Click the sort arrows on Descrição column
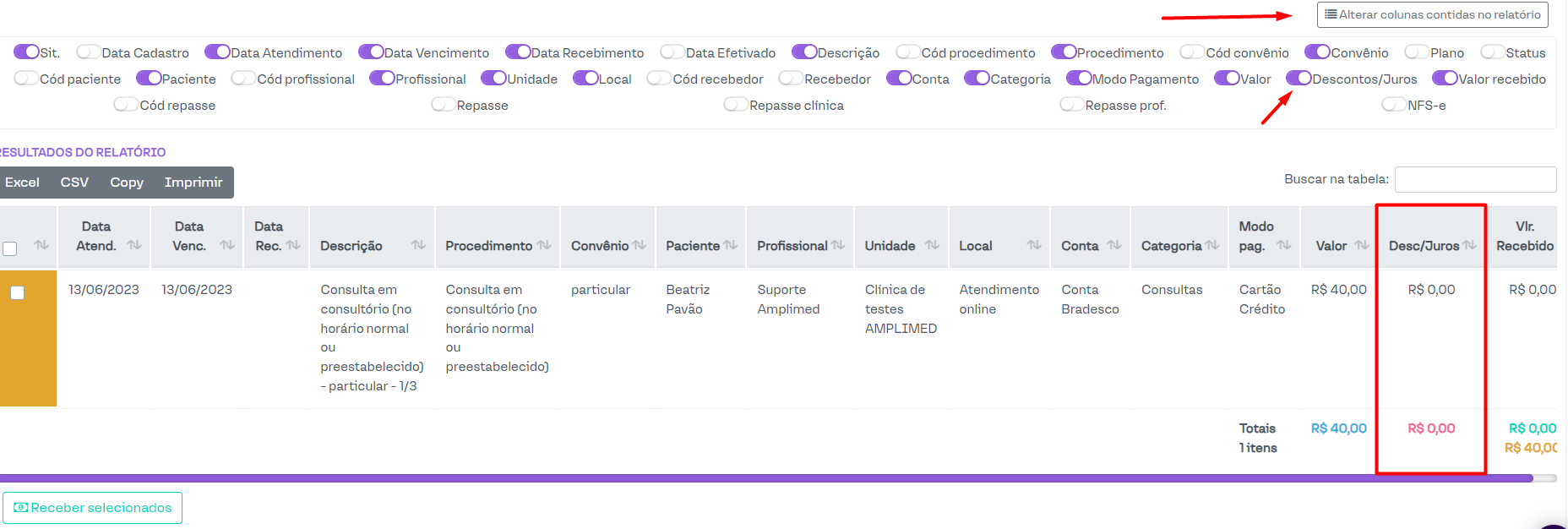 [418, 245]
